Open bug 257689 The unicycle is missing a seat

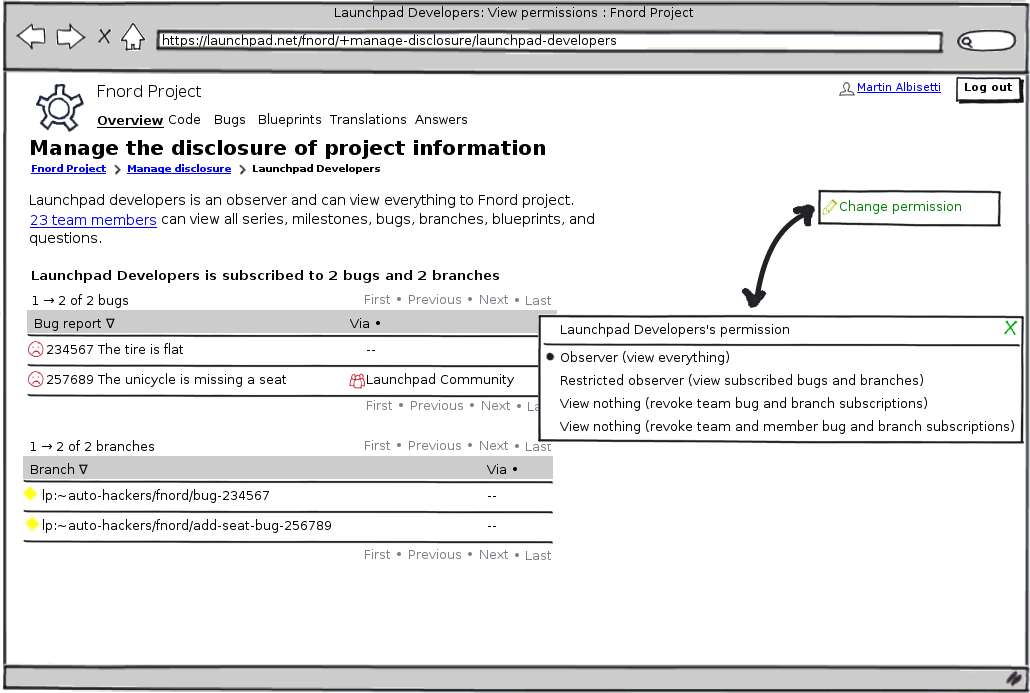(x=166, y=380)
